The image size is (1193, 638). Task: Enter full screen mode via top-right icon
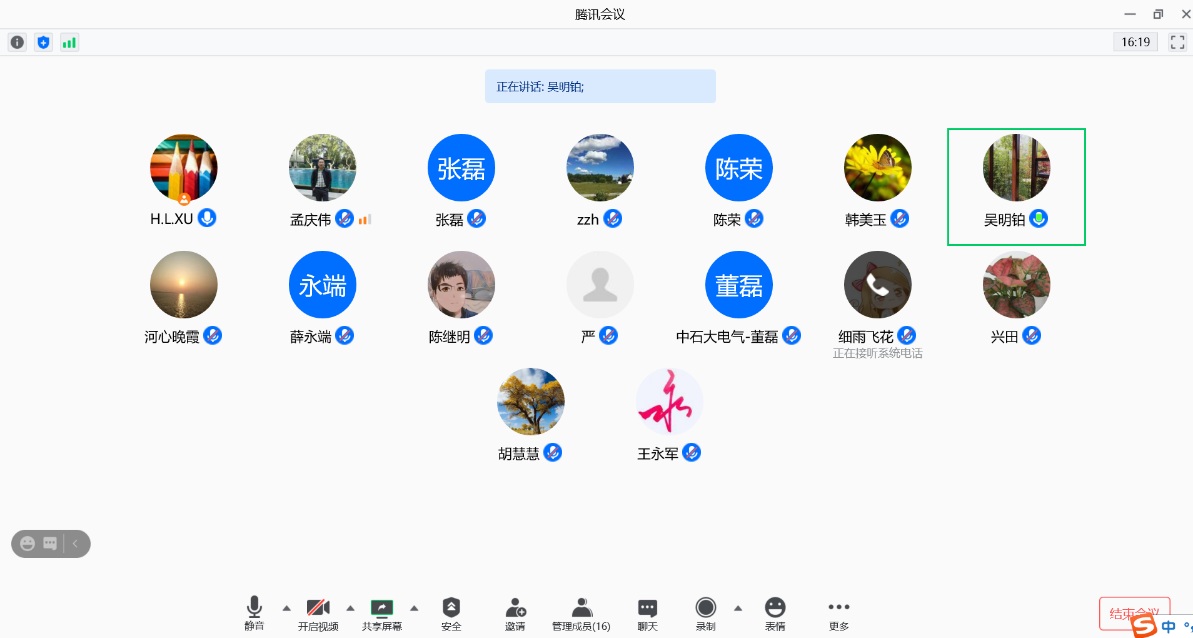pos(1177,42)
